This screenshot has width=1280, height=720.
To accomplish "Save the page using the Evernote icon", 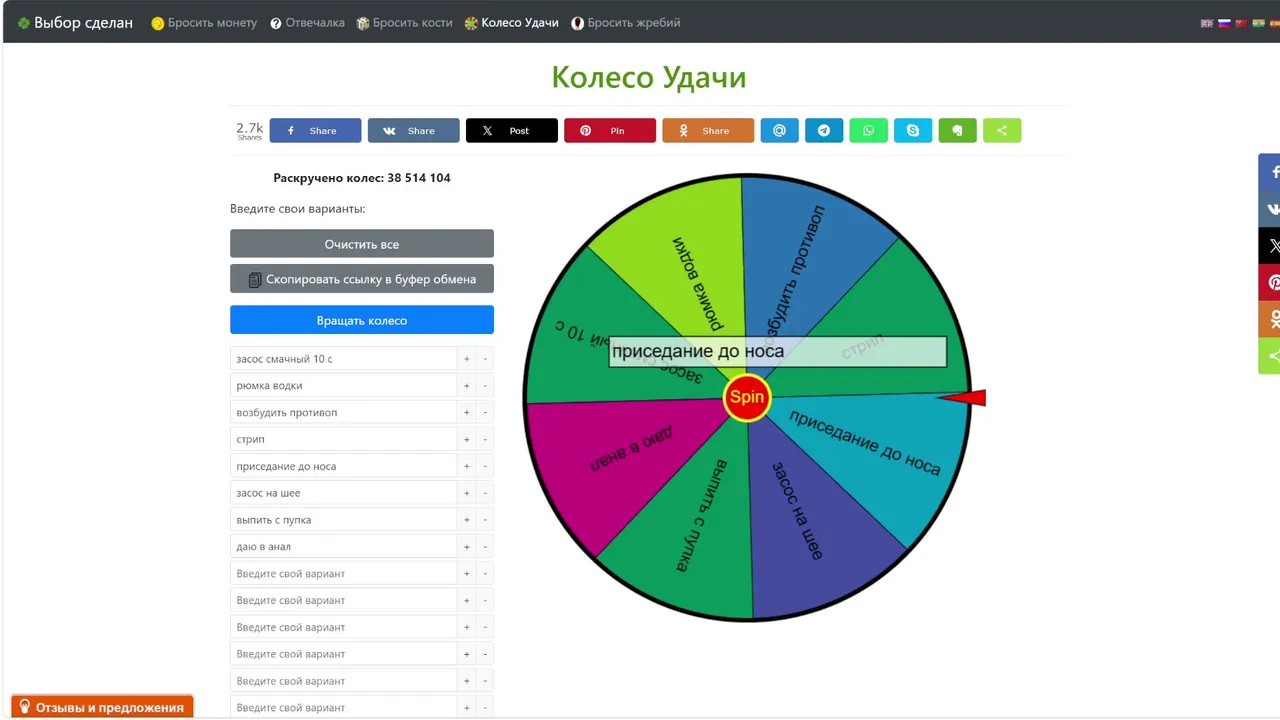I will [x=957, y=130].
